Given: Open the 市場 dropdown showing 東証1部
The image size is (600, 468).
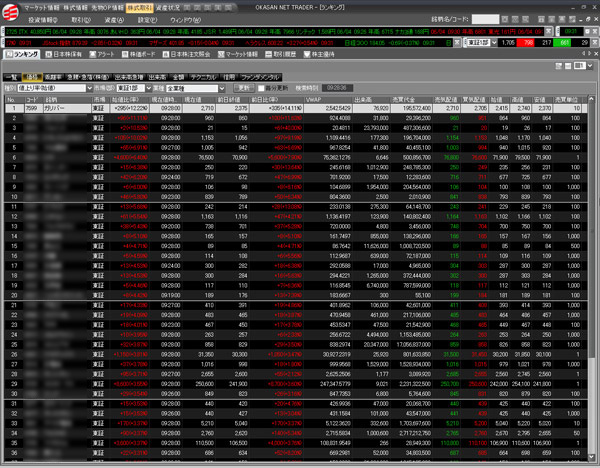Looking at the screenshot, I should coord(148,88).
